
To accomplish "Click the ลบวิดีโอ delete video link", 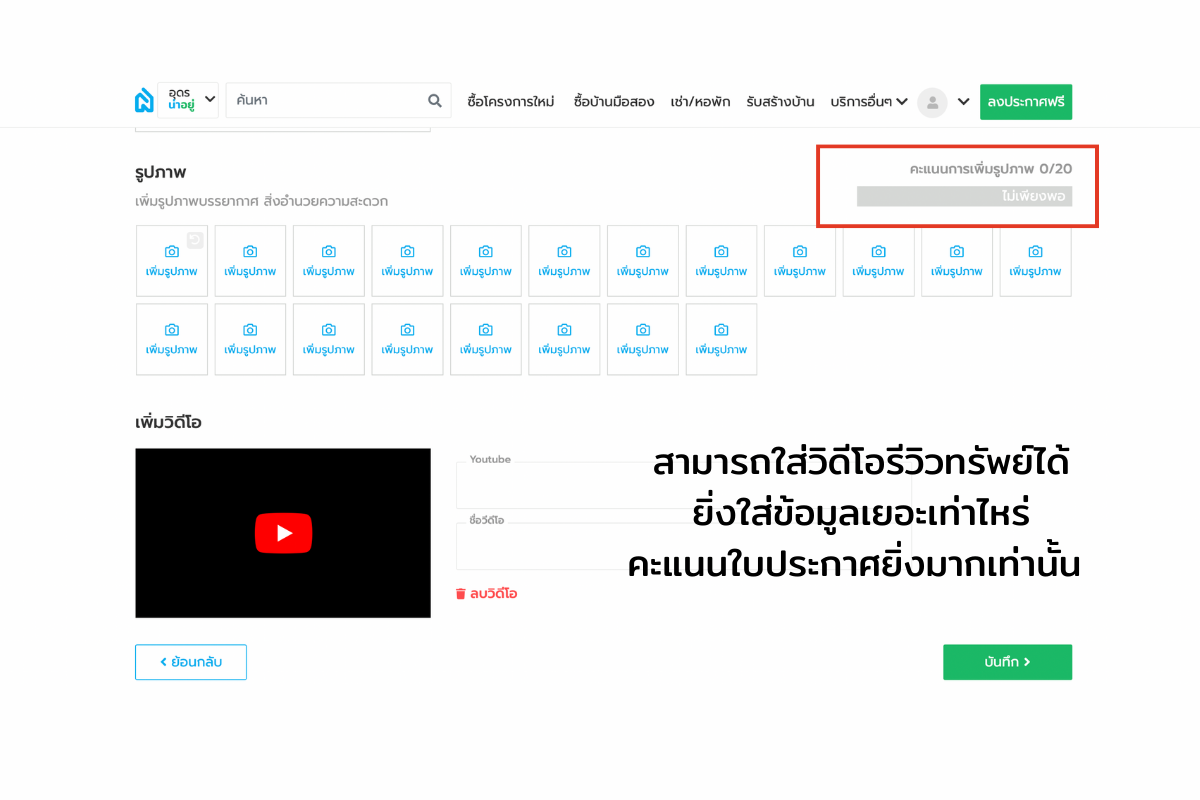I will (x=494, y=593).
